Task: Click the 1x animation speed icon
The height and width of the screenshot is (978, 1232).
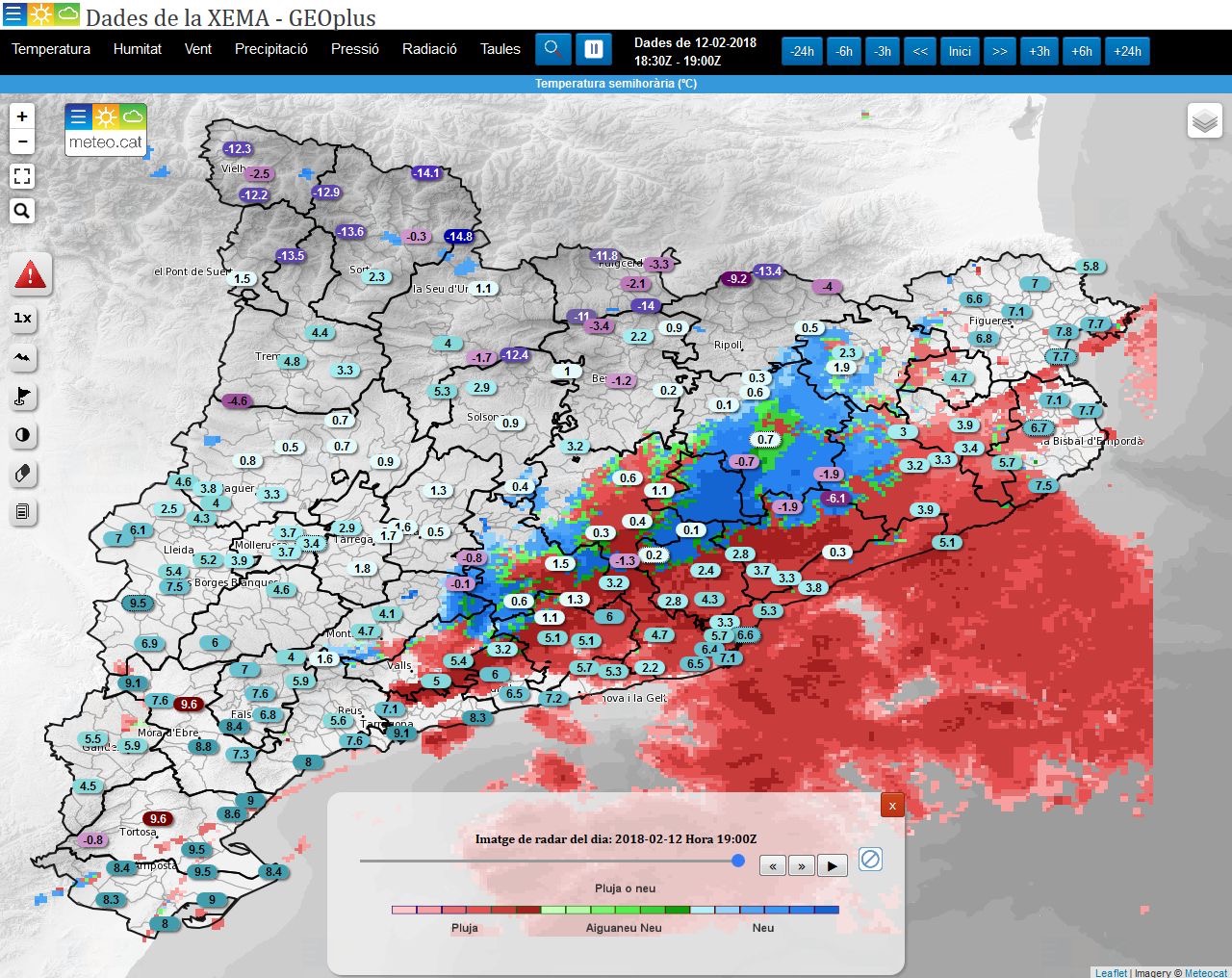Action: click(x=22, y=318)
